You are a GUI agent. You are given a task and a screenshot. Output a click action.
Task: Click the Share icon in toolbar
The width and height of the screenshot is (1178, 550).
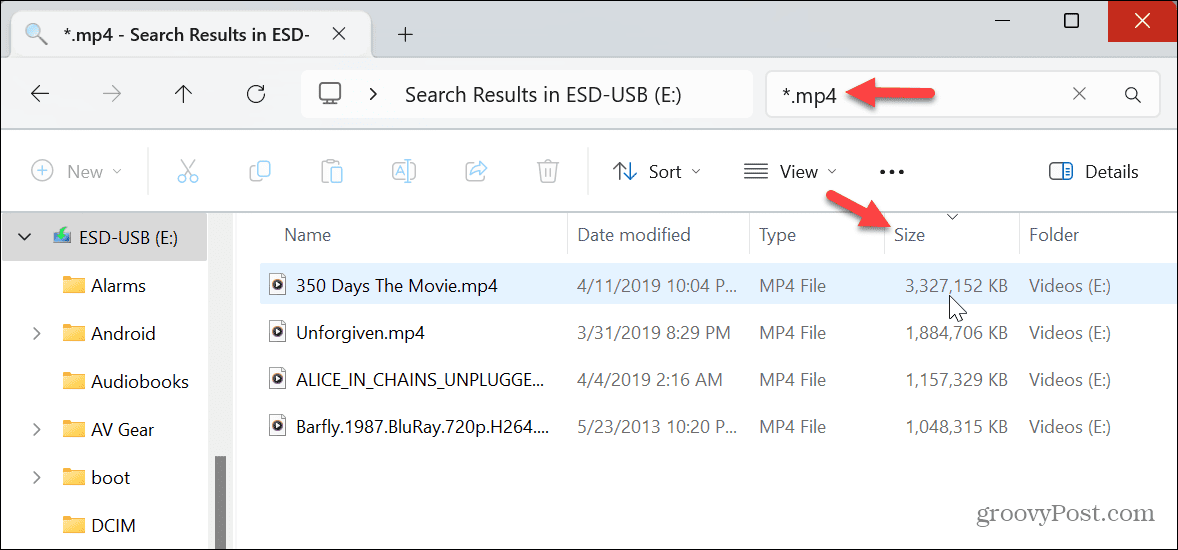pyautogui.click(x=477, y=172)
